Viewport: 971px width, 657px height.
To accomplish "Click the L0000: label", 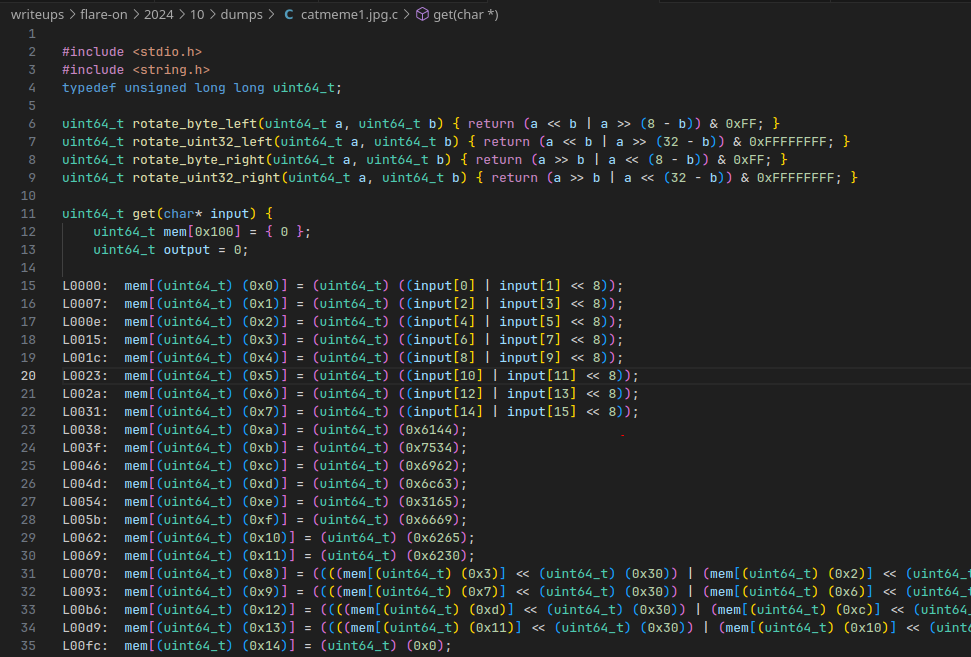I will pos(85,285).
